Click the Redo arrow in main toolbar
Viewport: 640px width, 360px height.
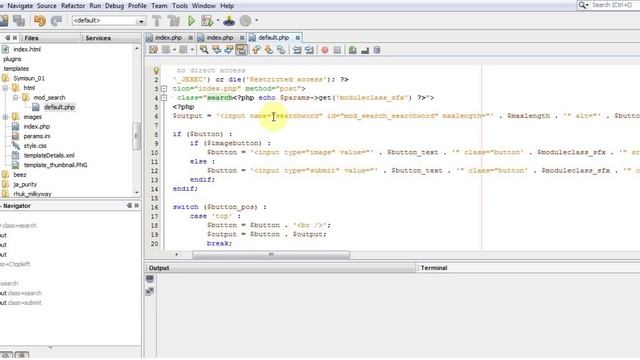click(x=56, y=20)
